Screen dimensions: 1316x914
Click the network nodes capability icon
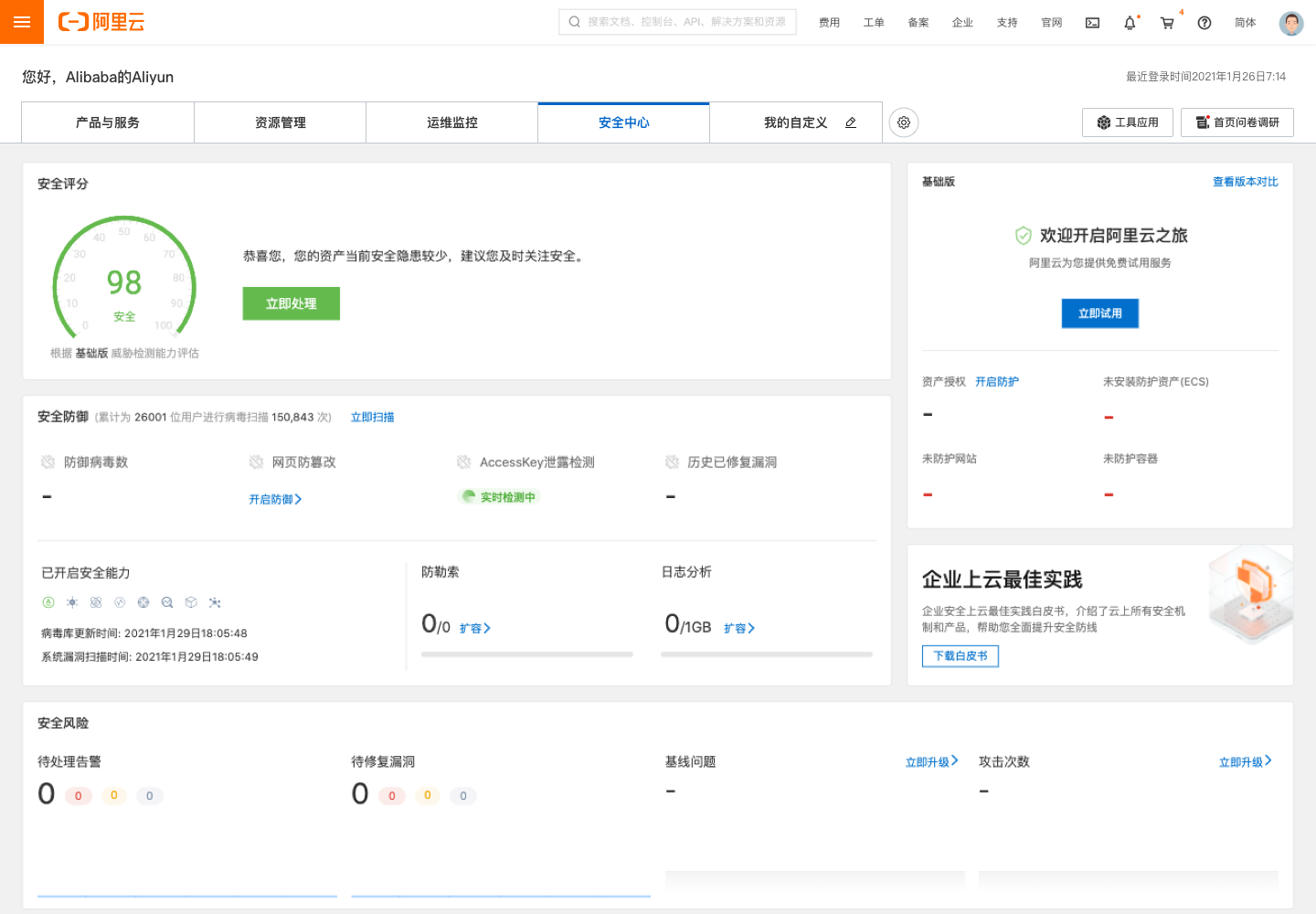click(215, 602)
